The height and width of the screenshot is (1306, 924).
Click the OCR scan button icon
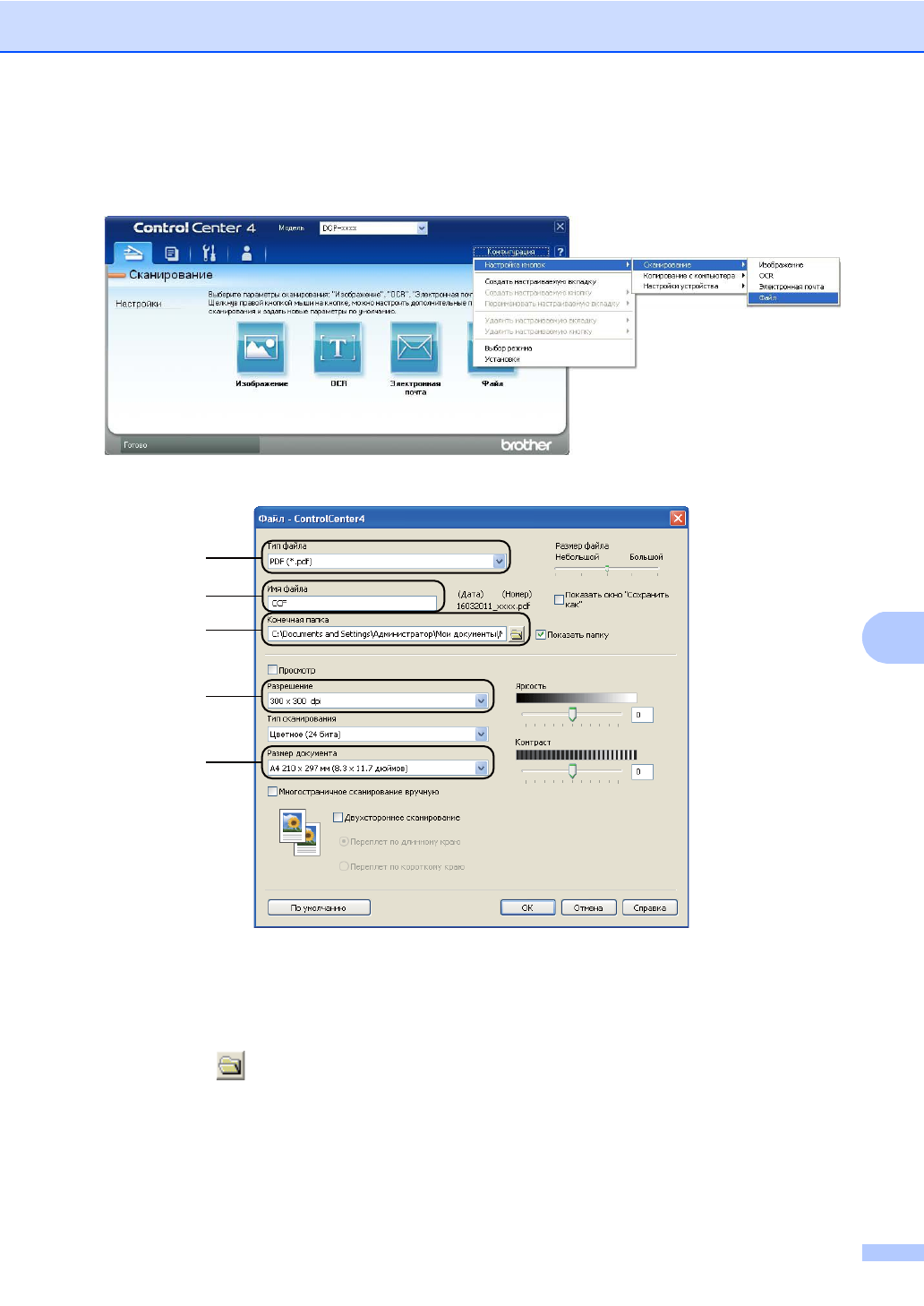338,348
